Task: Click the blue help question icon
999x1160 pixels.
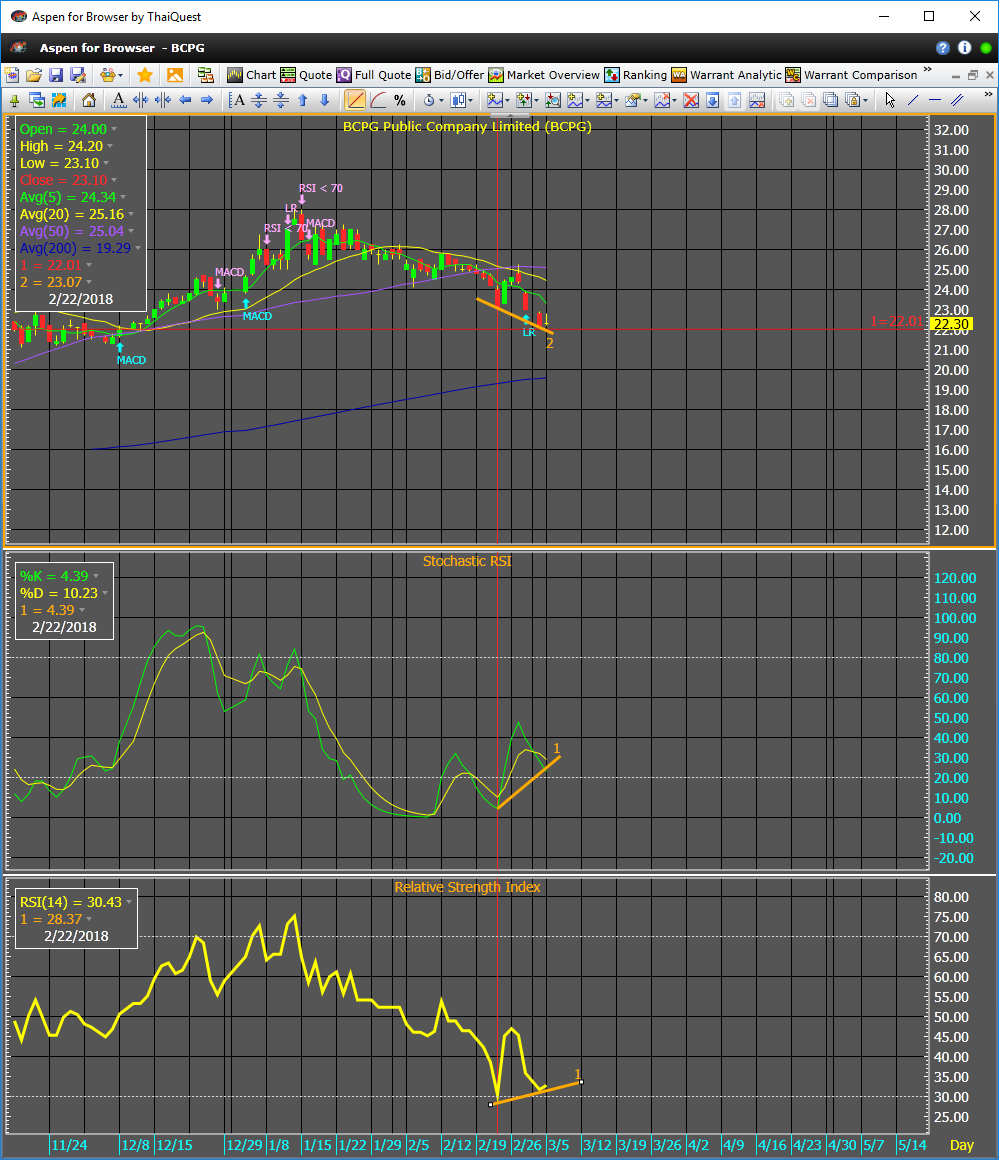Action: click(x=943, y=48)
